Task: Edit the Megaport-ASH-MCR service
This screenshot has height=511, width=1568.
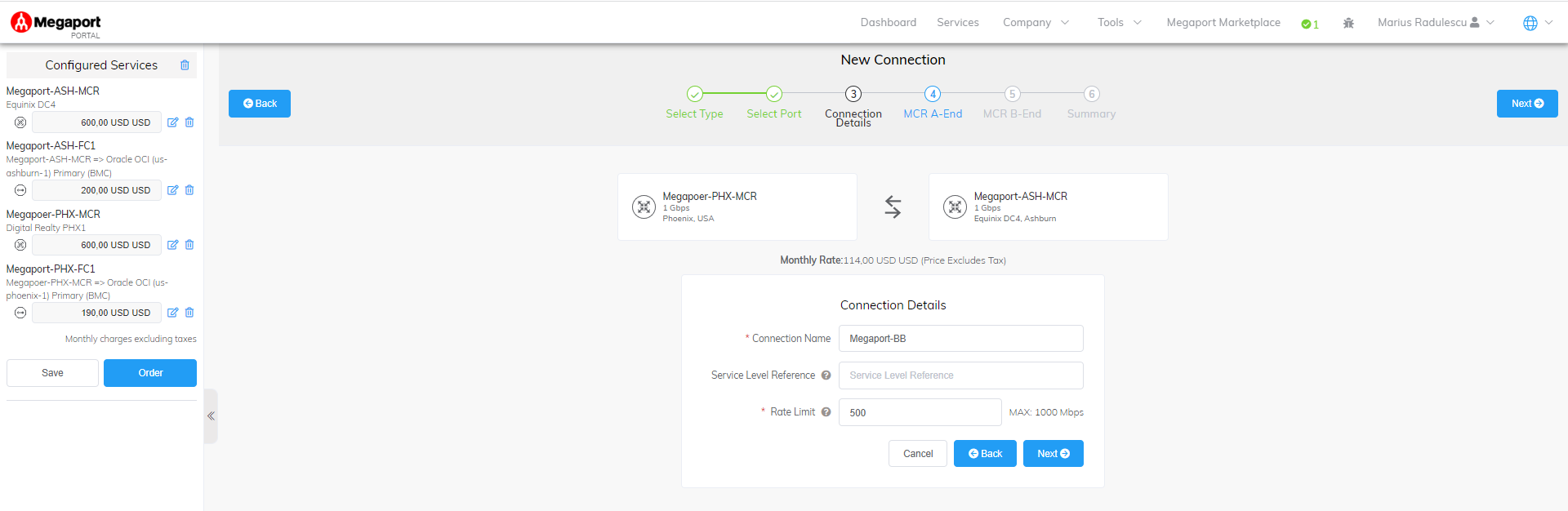Action: pos(172,122)
